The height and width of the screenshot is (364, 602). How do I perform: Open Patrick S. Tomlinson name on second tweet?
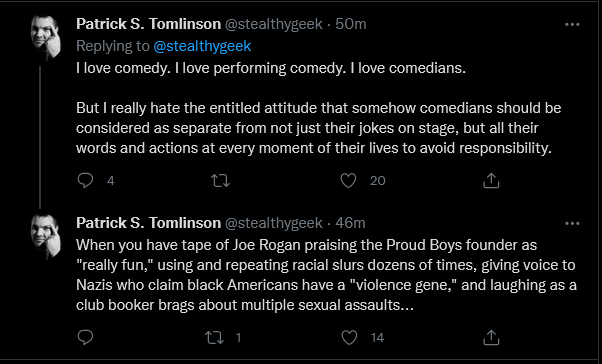(148, 223)
